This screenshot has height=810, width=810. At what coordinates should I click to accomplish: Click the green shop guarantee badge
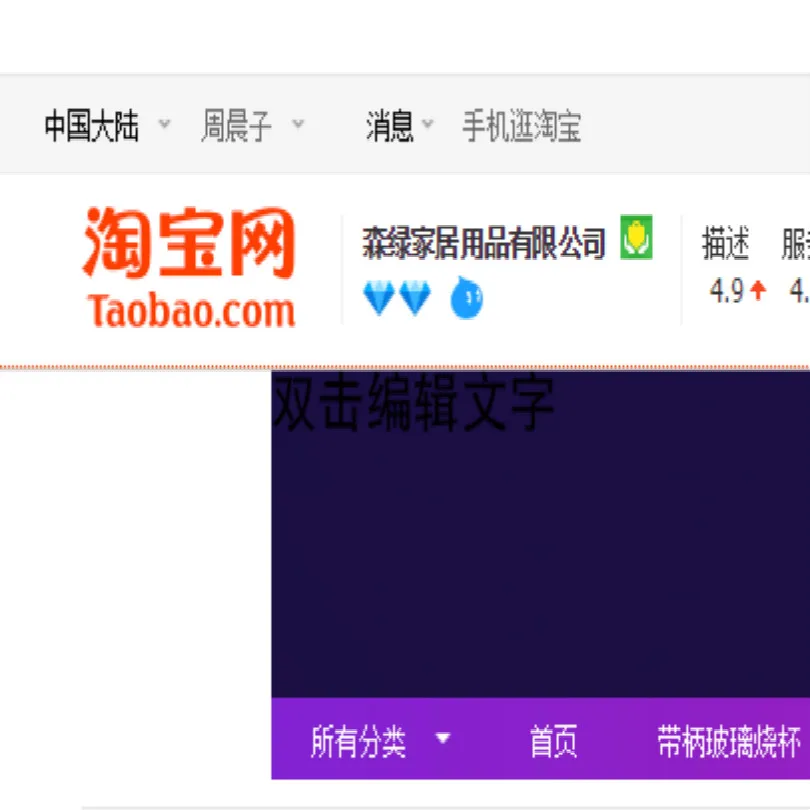tap(636, 237)
